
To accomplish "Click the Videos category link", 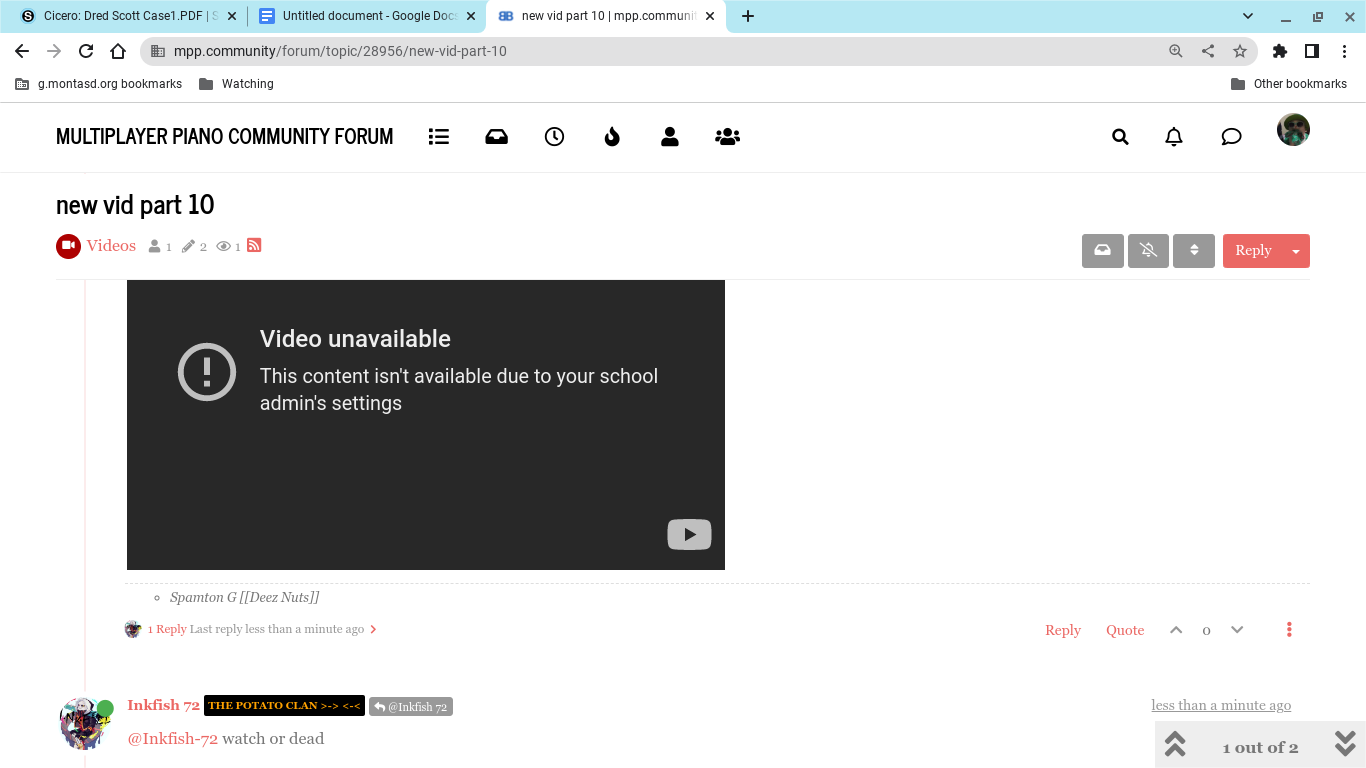I will pyautogui.click(x=111, y=246).
